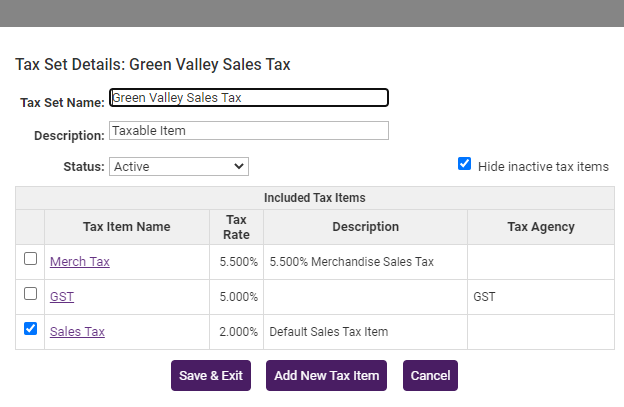Cancel the tax set dialog
The image size is (624, 407).
(430, 376)
